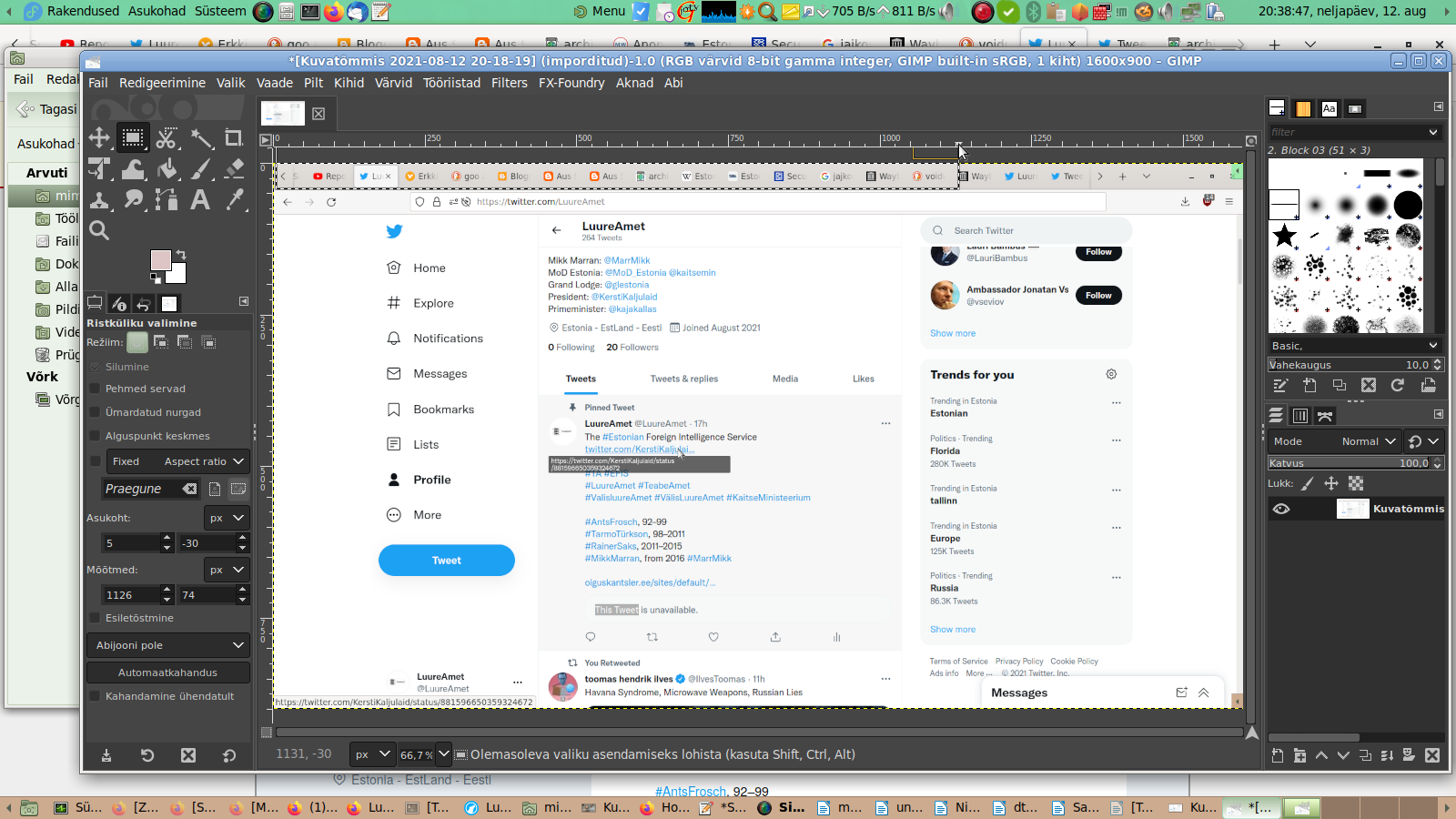Open the zoom level 66,7% dropdown
1456x819 pixels.
click(x=444, y=754)
